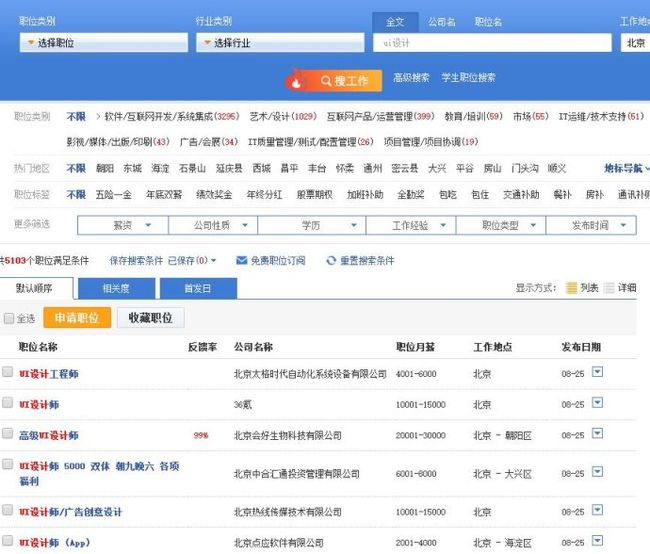Open the 学历 education filter dropdown
Viewport: 650px width, 554px height.
(x=312, y=225)
